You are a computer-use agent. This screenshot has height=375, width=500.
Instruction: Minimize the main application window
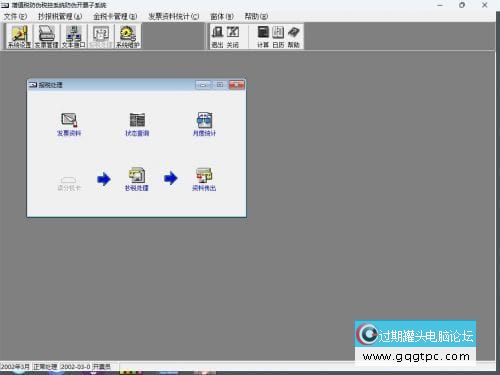pos(440,5)
